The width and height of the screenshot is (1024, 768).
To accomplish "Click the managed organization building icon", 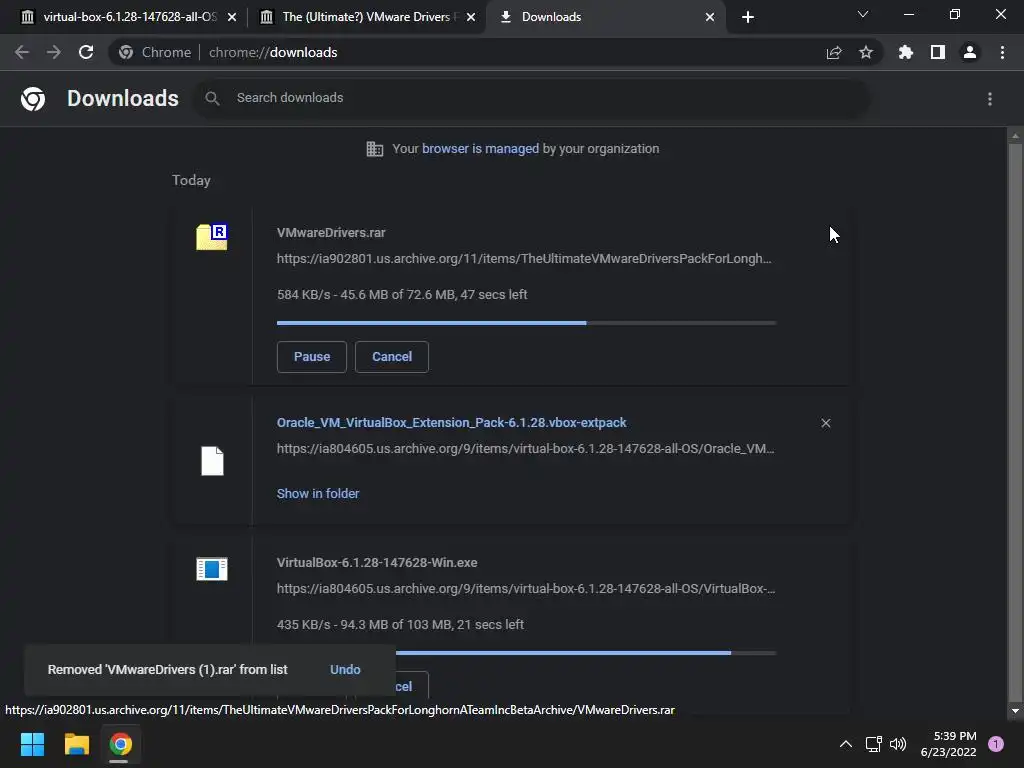I will click(x=375, y=149).
